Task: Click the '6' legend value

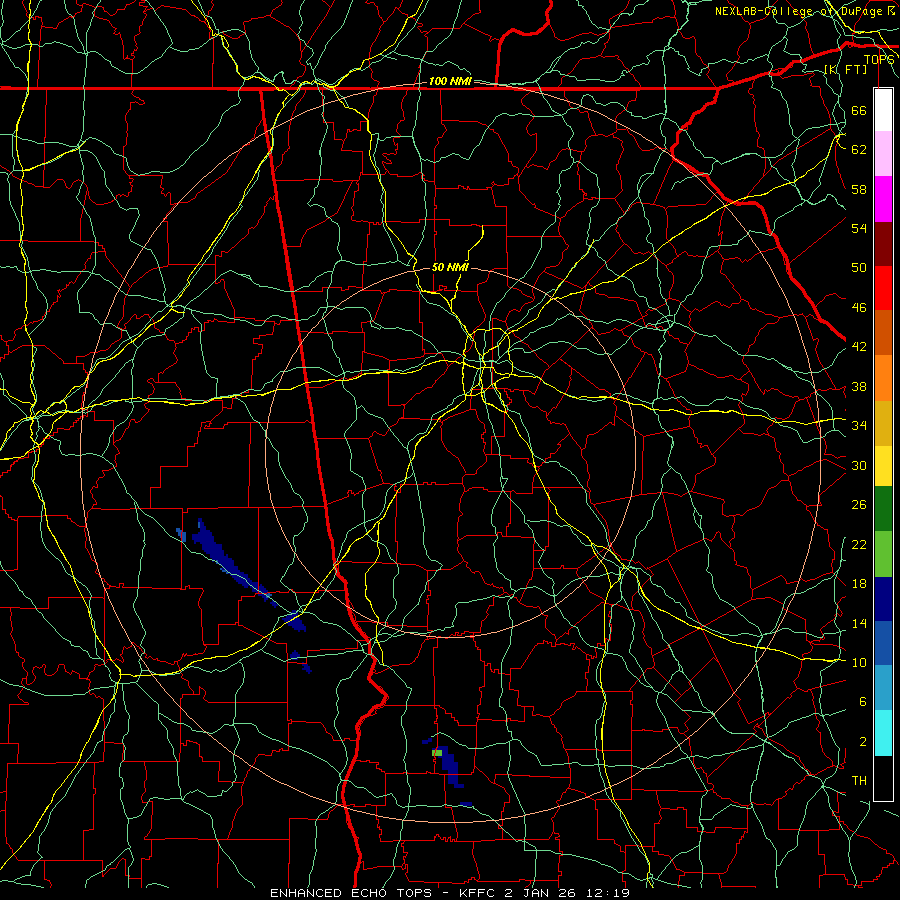Action: point(862,702)
